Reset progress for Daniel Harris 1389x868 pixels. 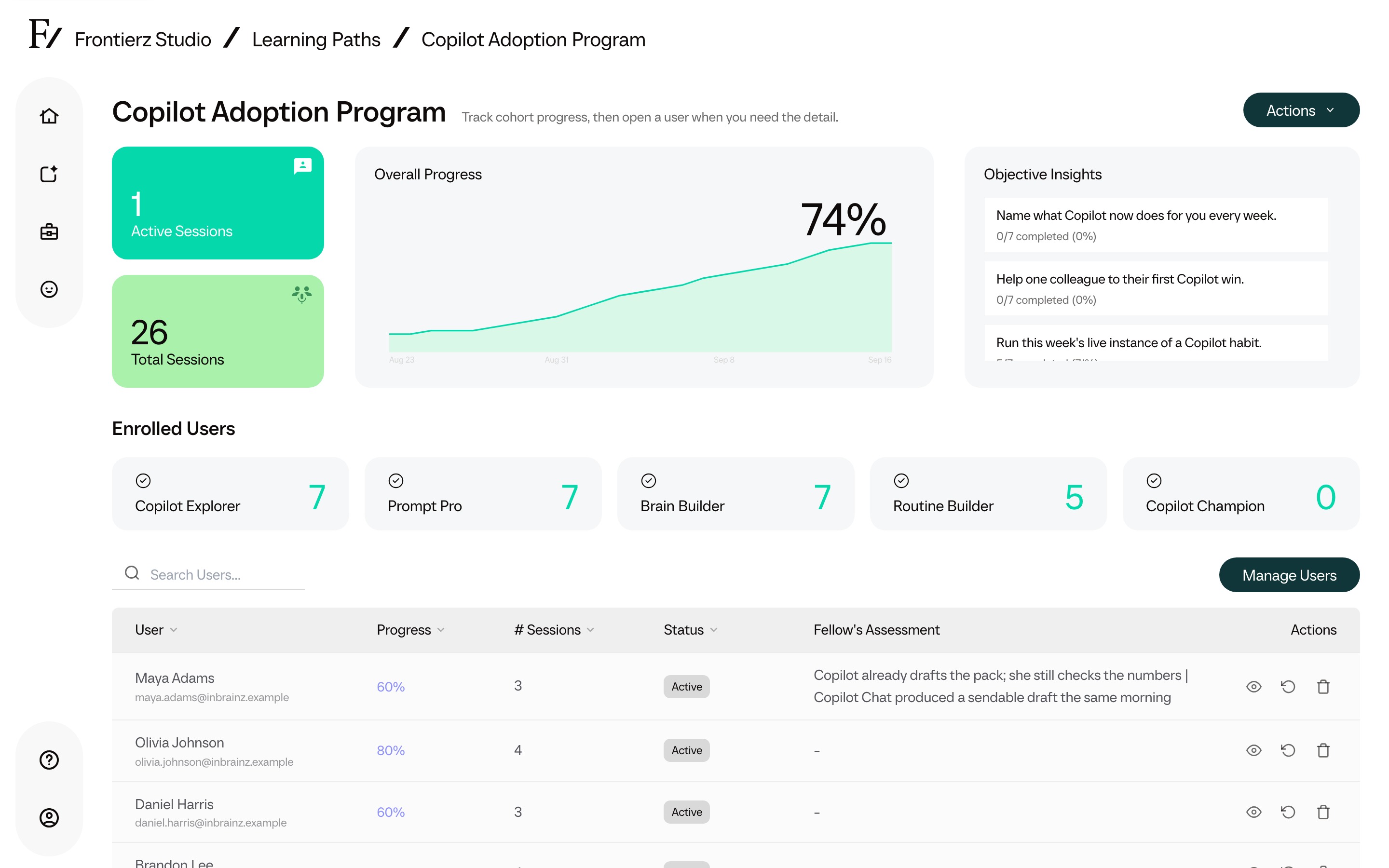pyautogui.click(x=1288, y=812)
